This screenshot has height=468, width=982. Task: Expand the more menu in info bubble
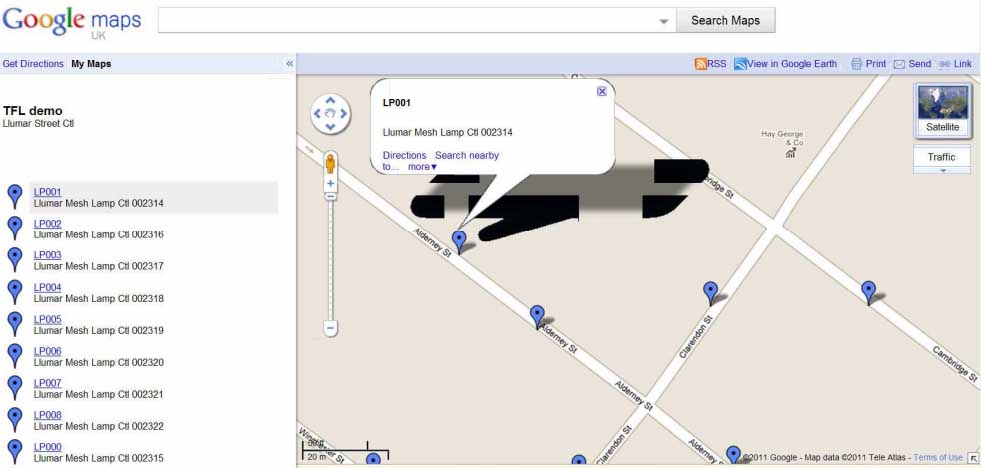pos(422,167)
